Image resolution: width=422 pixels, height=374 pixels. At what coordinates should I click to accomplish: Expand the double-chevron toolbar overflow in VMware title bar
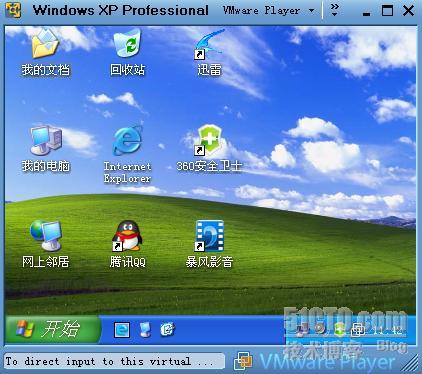335,10
